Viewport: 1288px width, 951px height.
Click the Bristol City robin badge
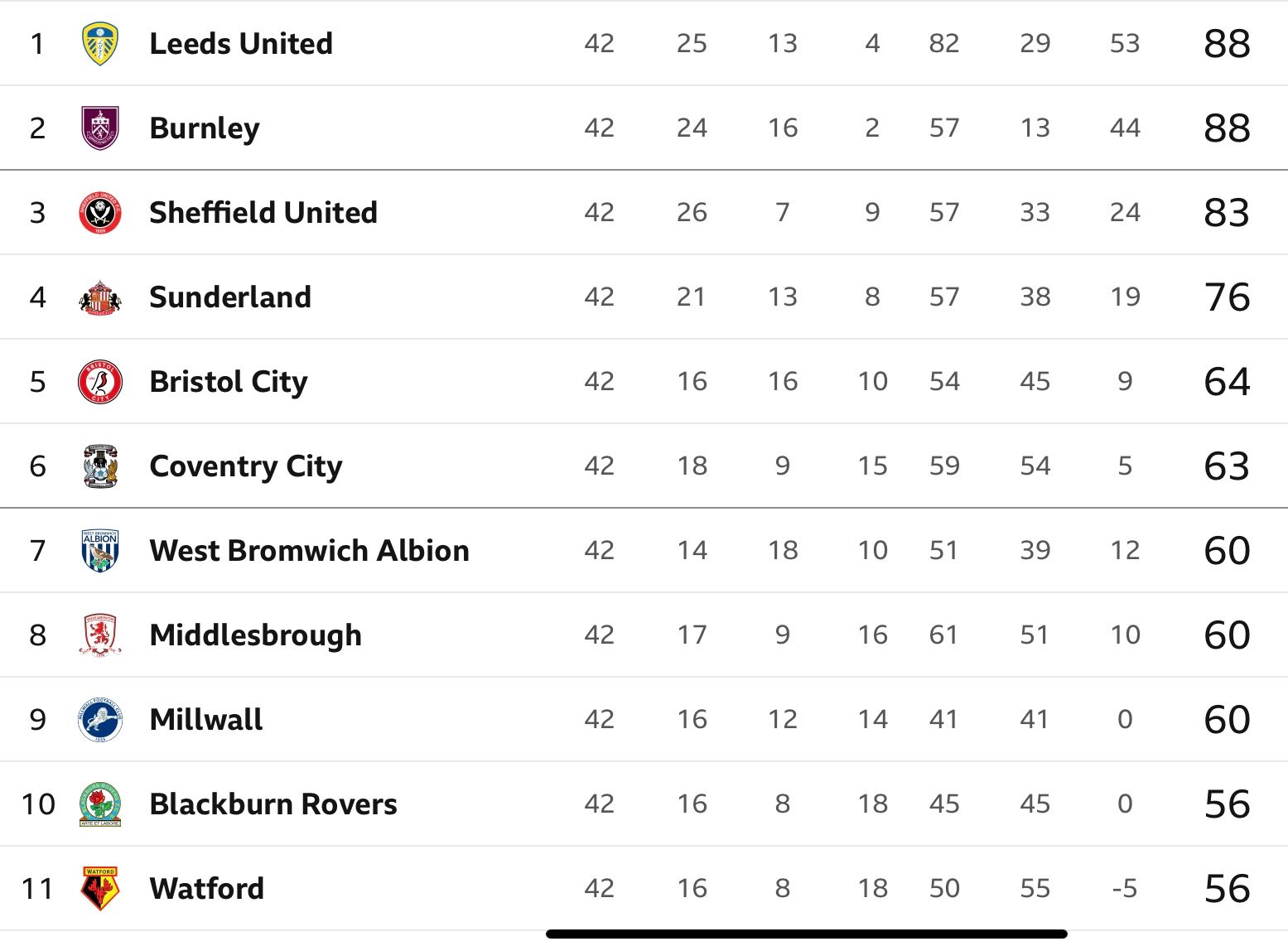tap(100, 382)
